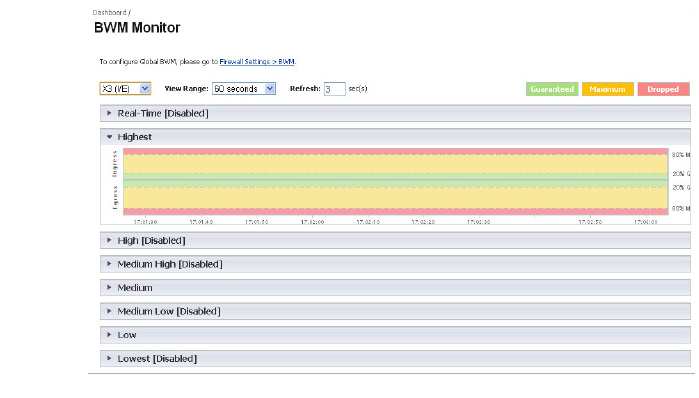699x398 pixels.
Task: Collapse the Highest section arrow
Action: click(x=109, y=137)
